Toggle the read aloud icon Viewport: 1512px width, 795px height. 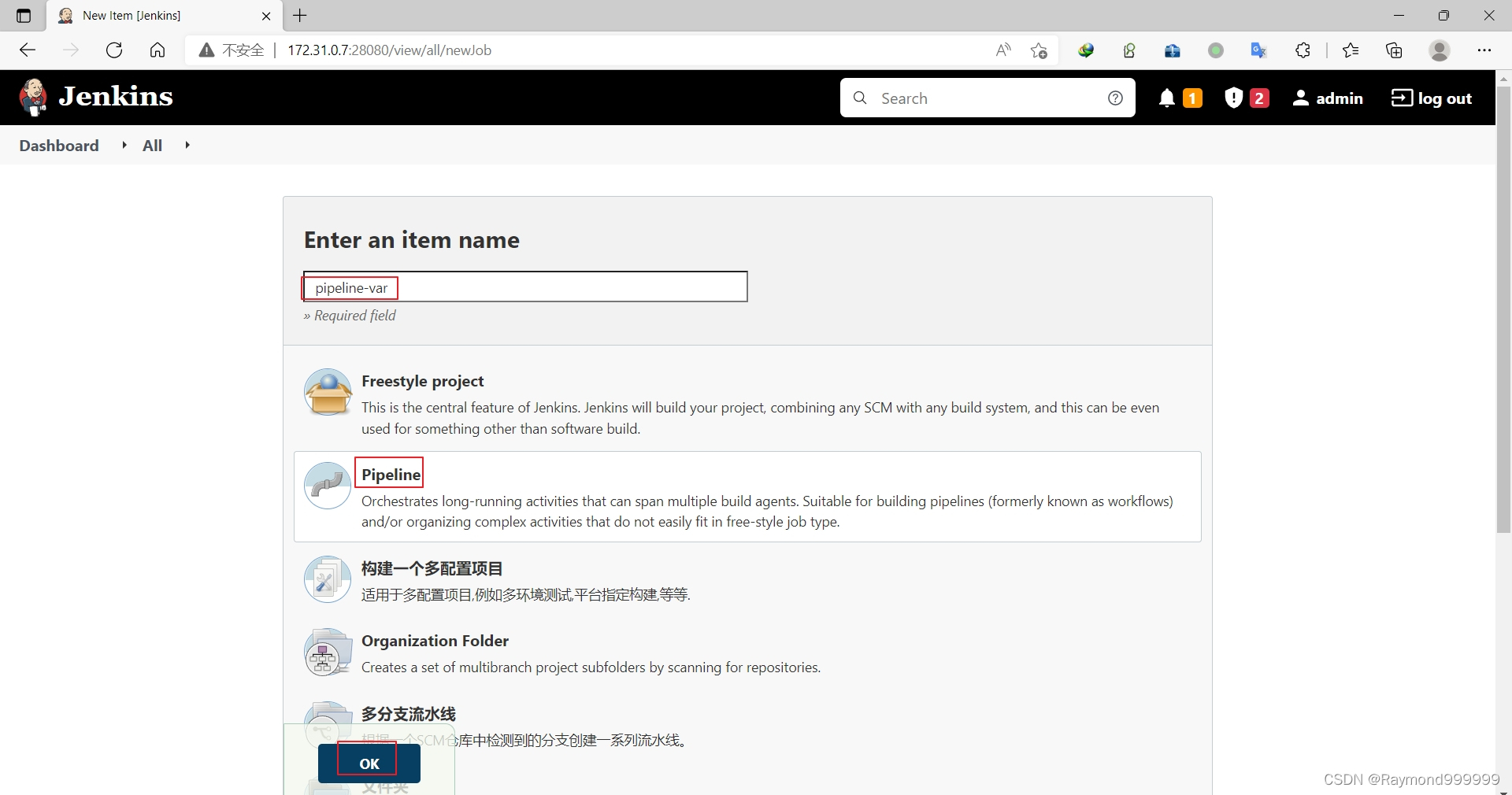click(x=1003, y=50)
